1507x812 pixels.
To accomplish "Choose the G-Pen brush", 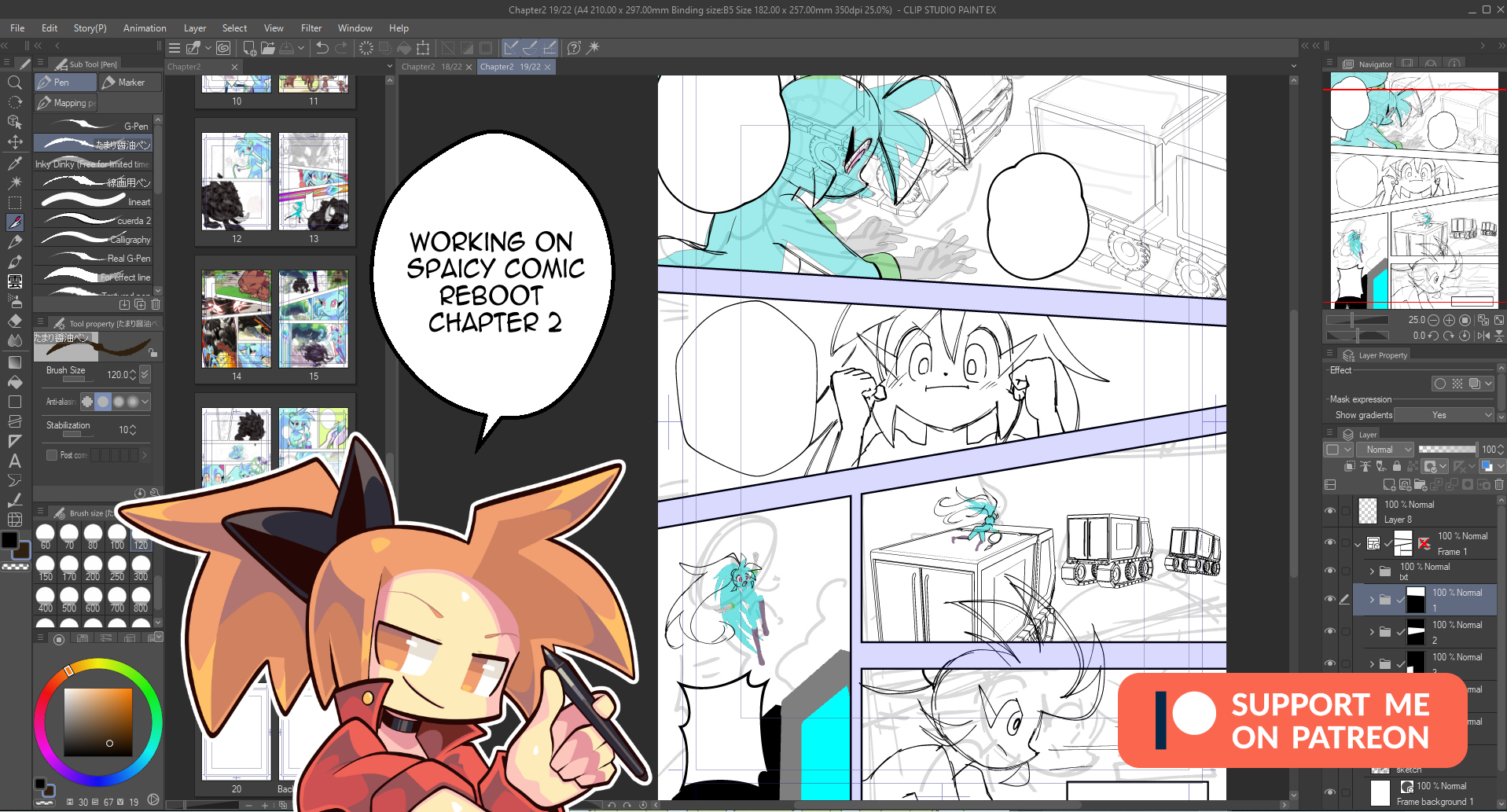I will pos(94,126).
